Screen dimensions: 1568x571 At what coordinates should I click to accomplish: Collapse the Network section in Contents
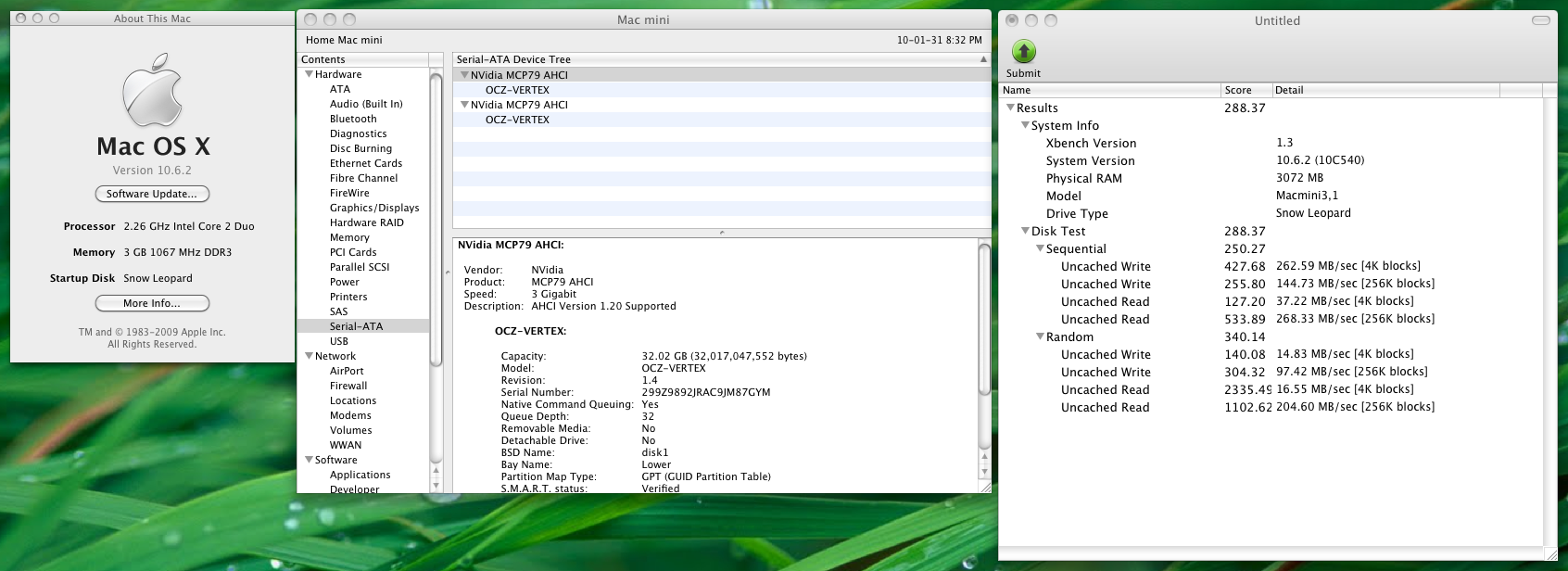309,356
